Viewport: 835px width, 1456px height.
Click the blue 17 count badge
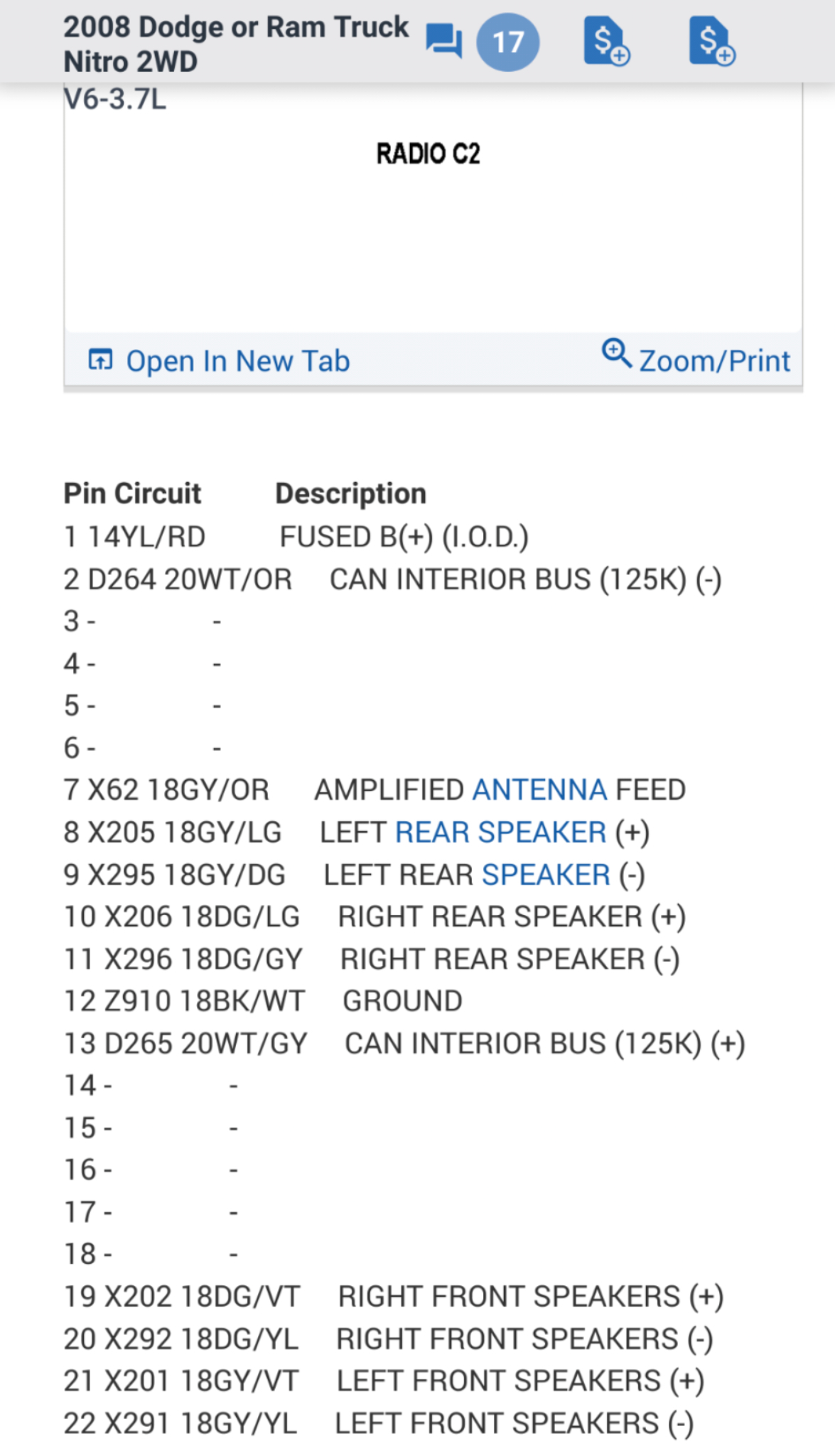click(507, 42)
